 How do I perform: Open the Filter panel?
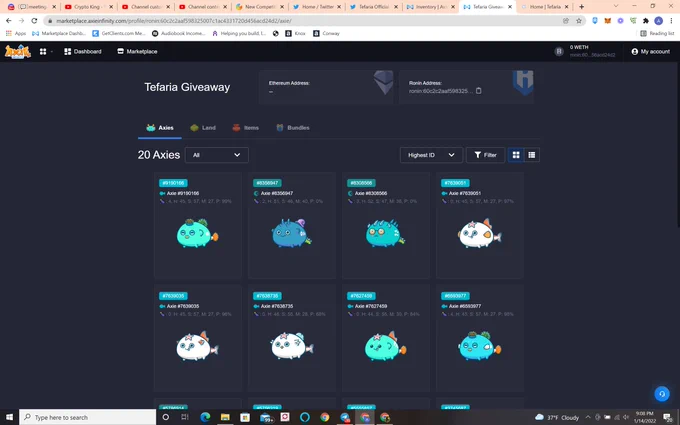[x=485, y=155]
